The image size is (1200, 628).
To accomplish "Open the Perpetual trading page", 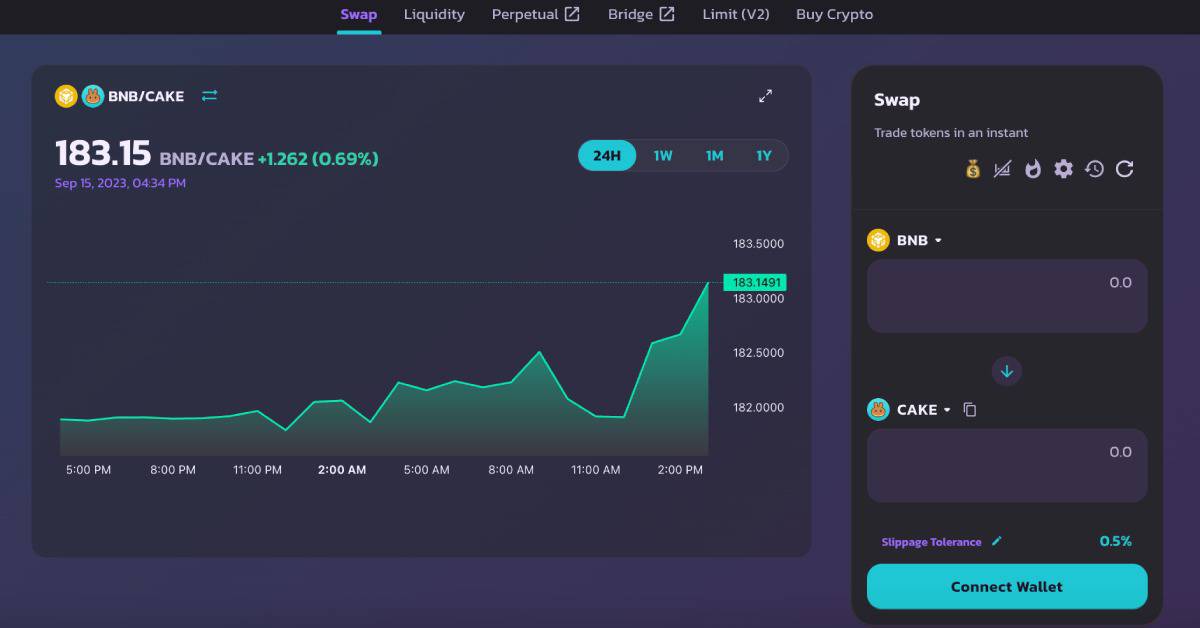I will [x=536, y=15].
